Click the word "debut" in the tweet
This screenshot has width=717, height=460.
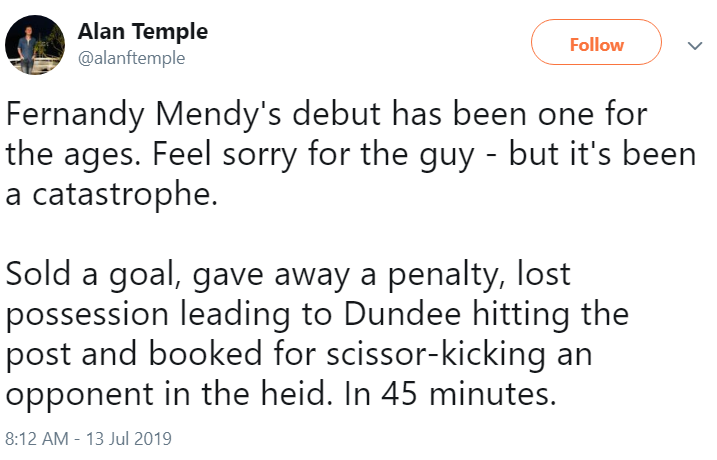click(x=337, y=114)
